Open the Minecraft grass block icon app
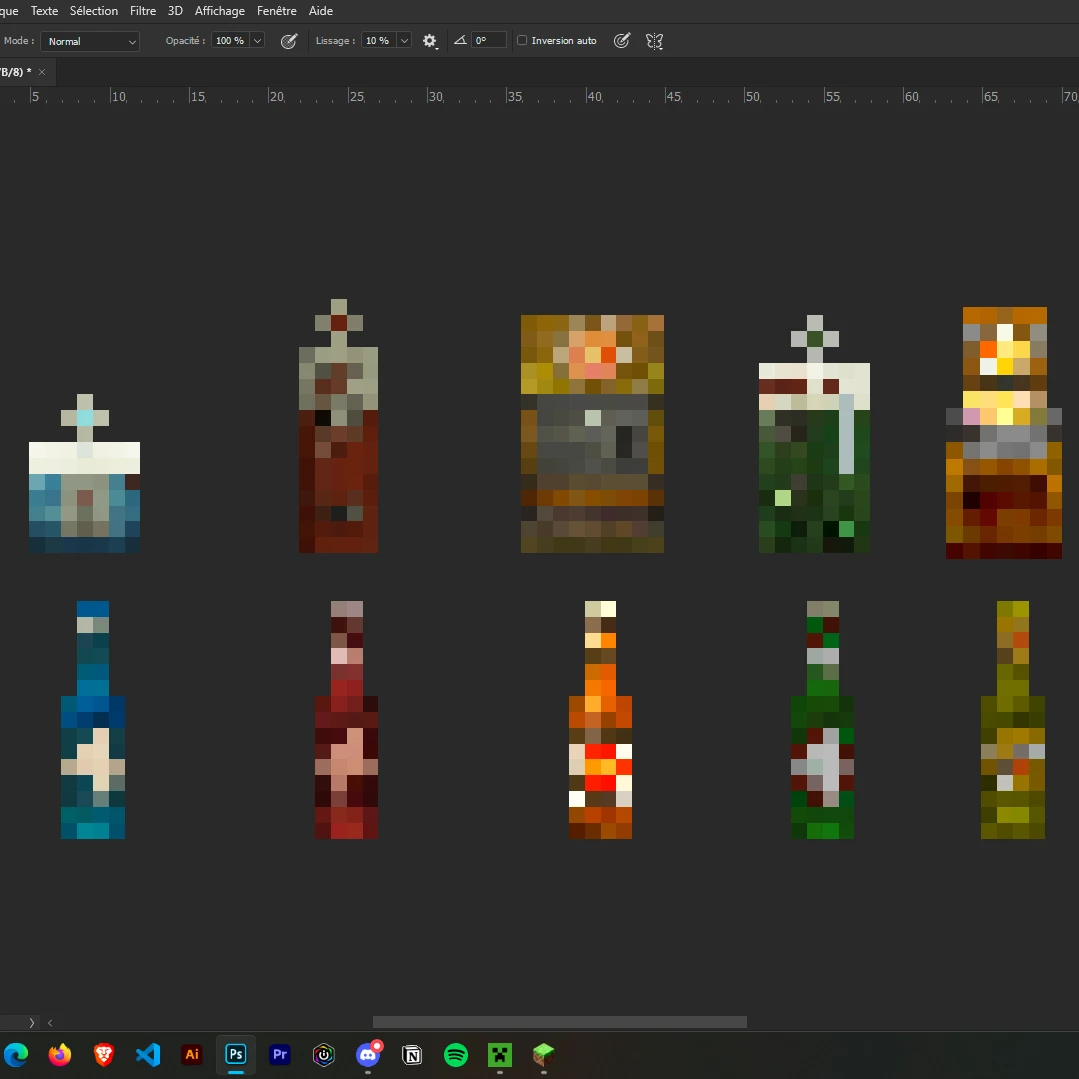 click(x=544, y=1054)
